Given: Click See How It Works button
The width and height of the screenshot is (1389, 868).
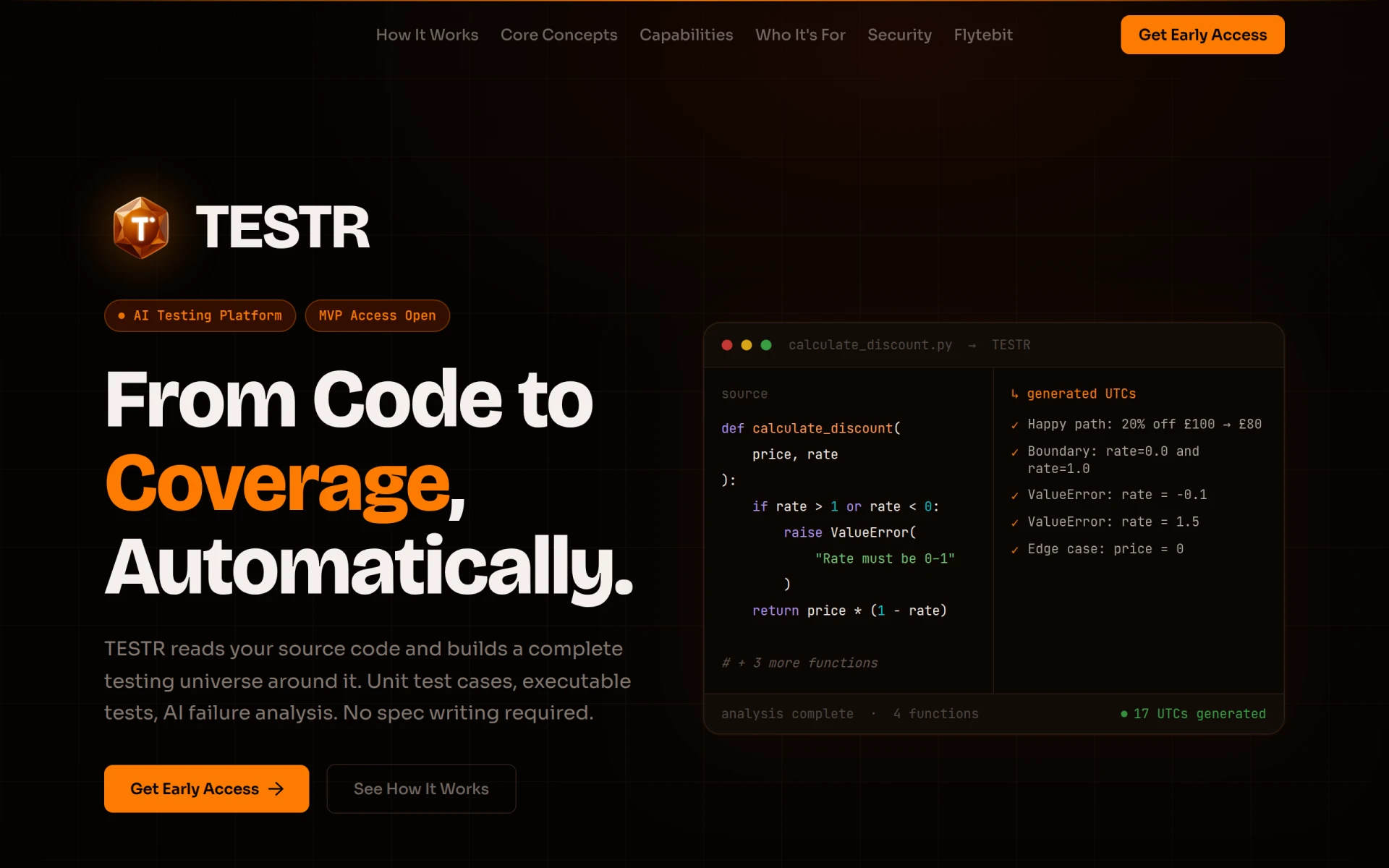Looking at the screenshot, I should click(421, 788).
